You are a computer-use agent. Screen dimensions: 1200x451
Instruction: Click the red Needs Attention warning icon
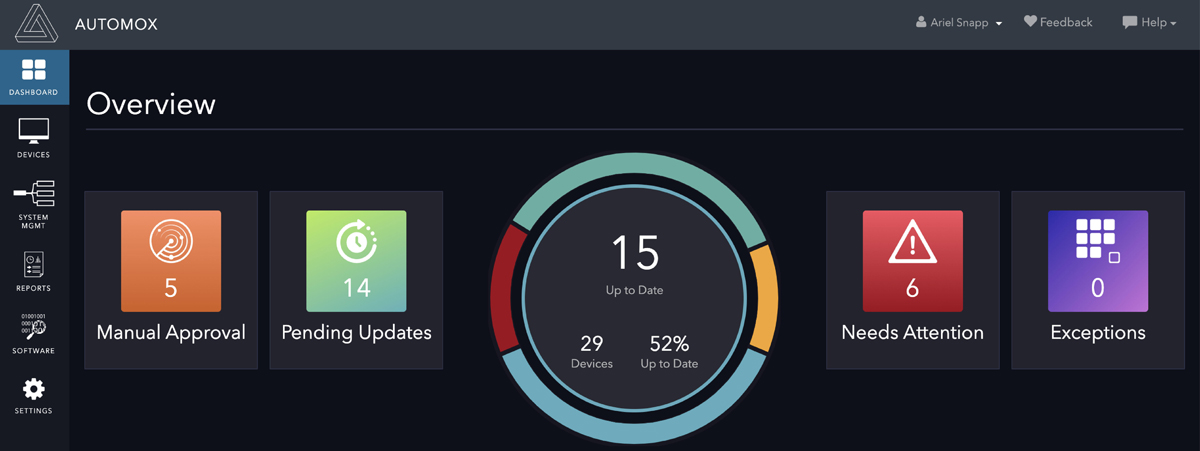click(912, 242)
